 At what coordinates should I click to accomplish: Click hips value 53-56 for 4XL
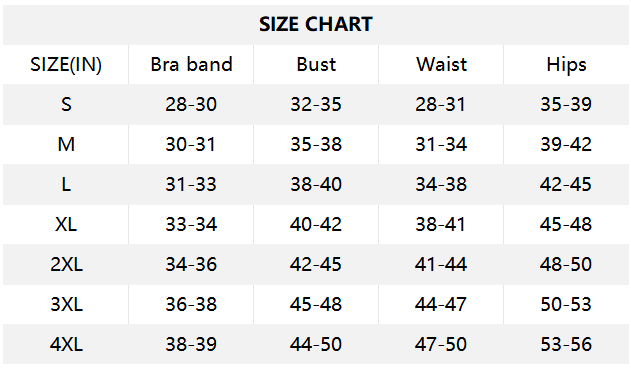566,345
